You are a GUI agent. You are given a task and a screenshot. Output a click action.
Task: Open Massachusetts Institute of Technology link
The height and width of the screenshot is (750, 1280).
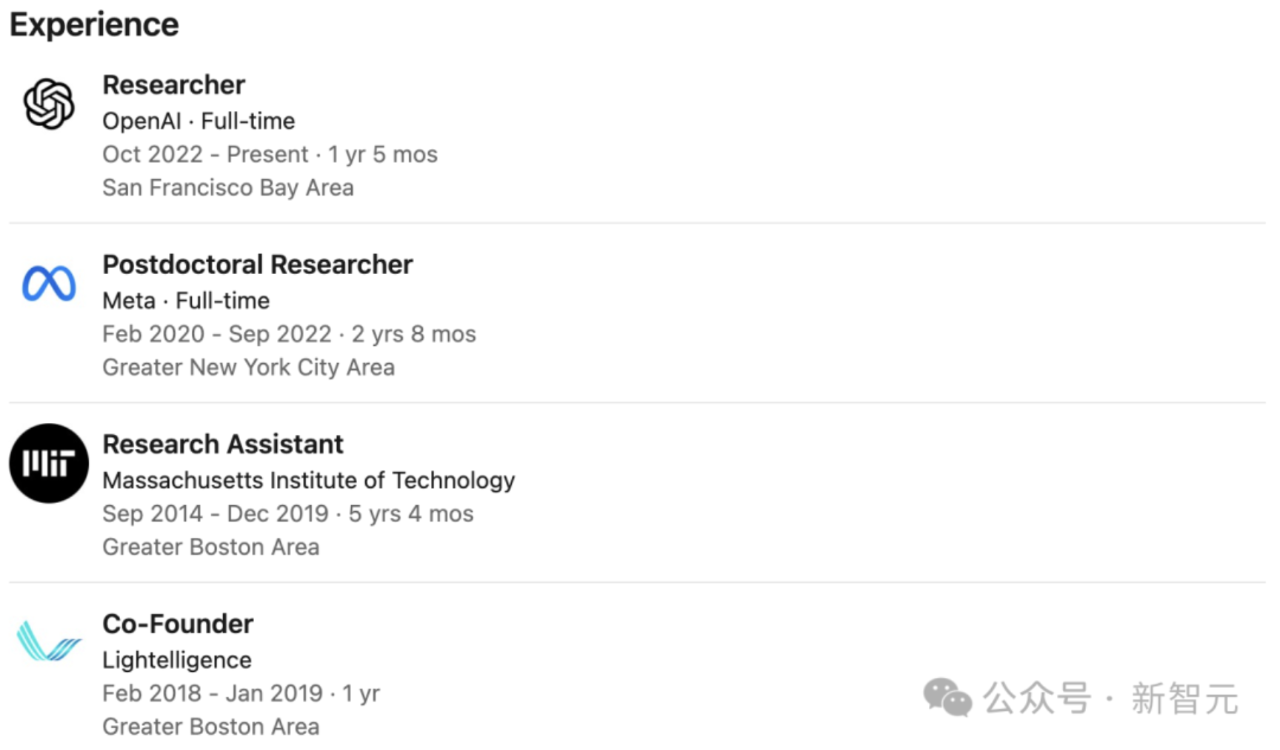[309, 481]
